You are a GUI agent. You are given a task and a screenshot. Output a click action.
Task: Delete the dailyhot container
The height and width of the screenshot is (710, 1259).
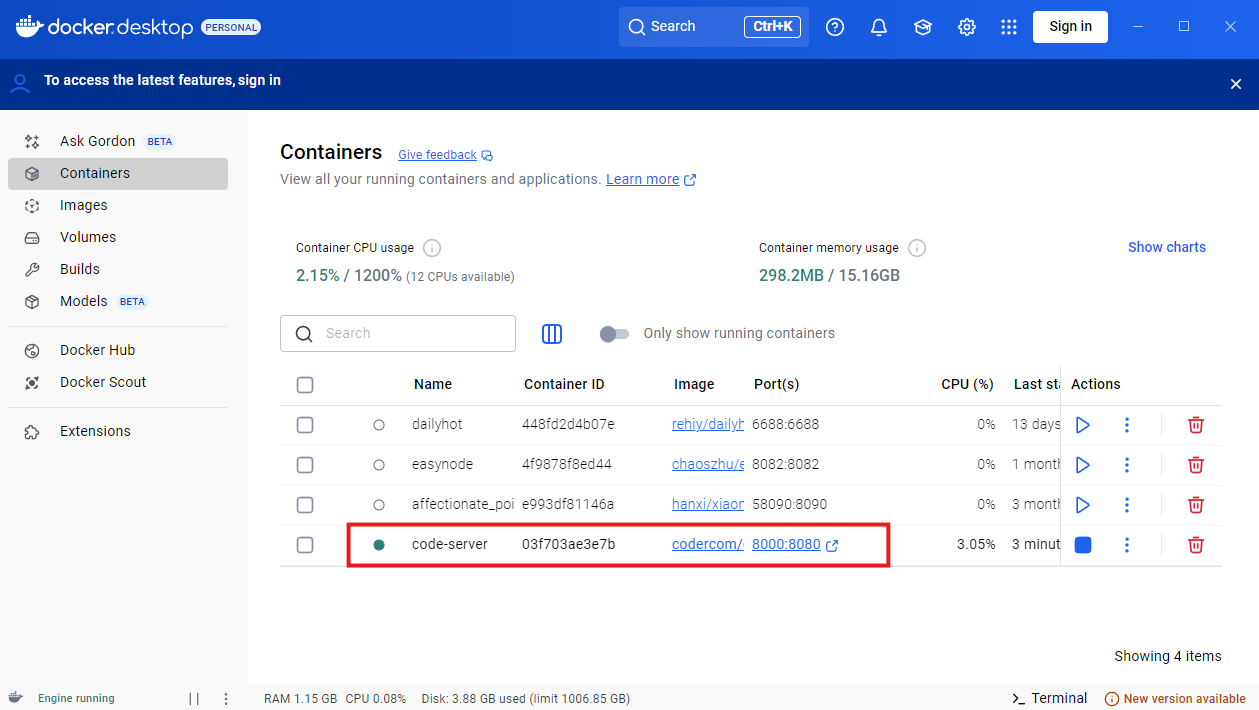(x=1195, y=425)
